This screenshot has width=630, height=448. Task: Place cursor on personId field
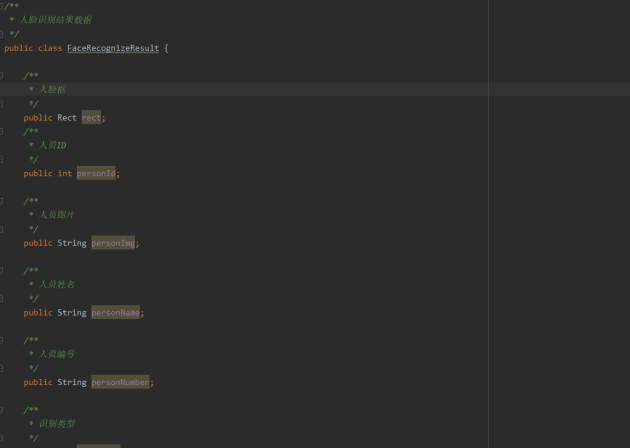(x=96, y=173)
